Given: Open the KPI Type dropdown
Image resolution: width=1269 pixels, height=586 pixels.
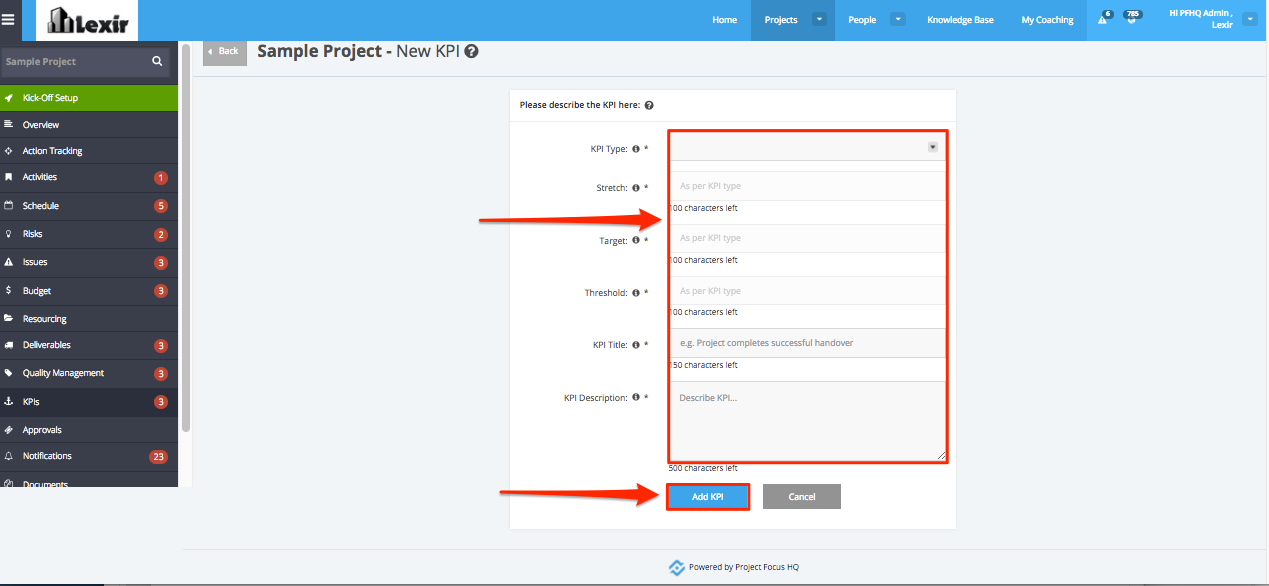Looking at the screenshot, I should point(806,147).
